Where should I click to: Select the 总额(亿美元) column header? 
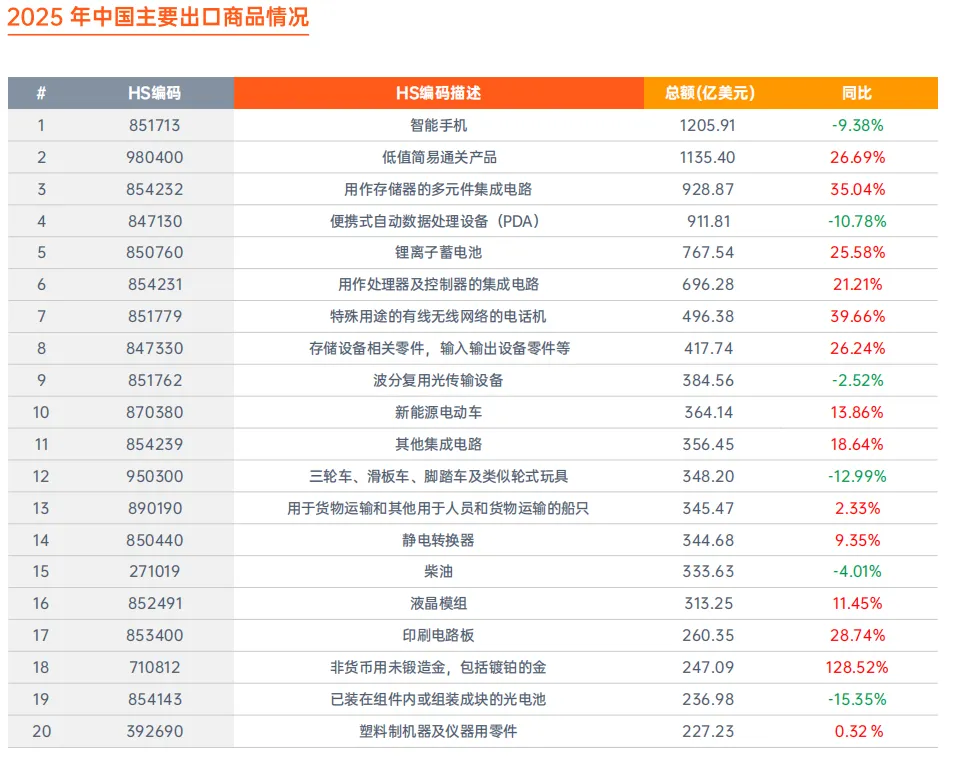(x=707, y=93)
